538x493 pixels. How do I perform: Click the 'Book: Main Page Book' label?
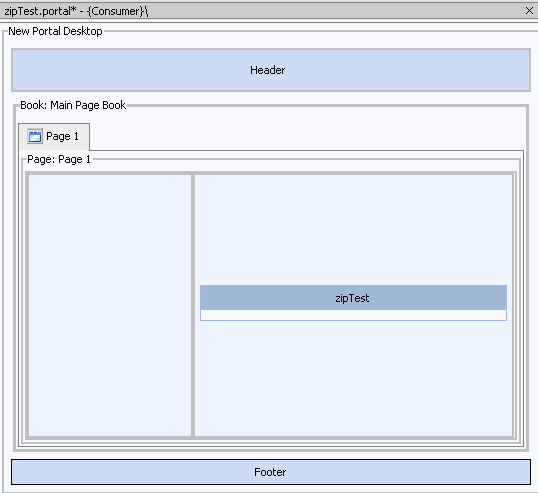click(x=73, y=105)
